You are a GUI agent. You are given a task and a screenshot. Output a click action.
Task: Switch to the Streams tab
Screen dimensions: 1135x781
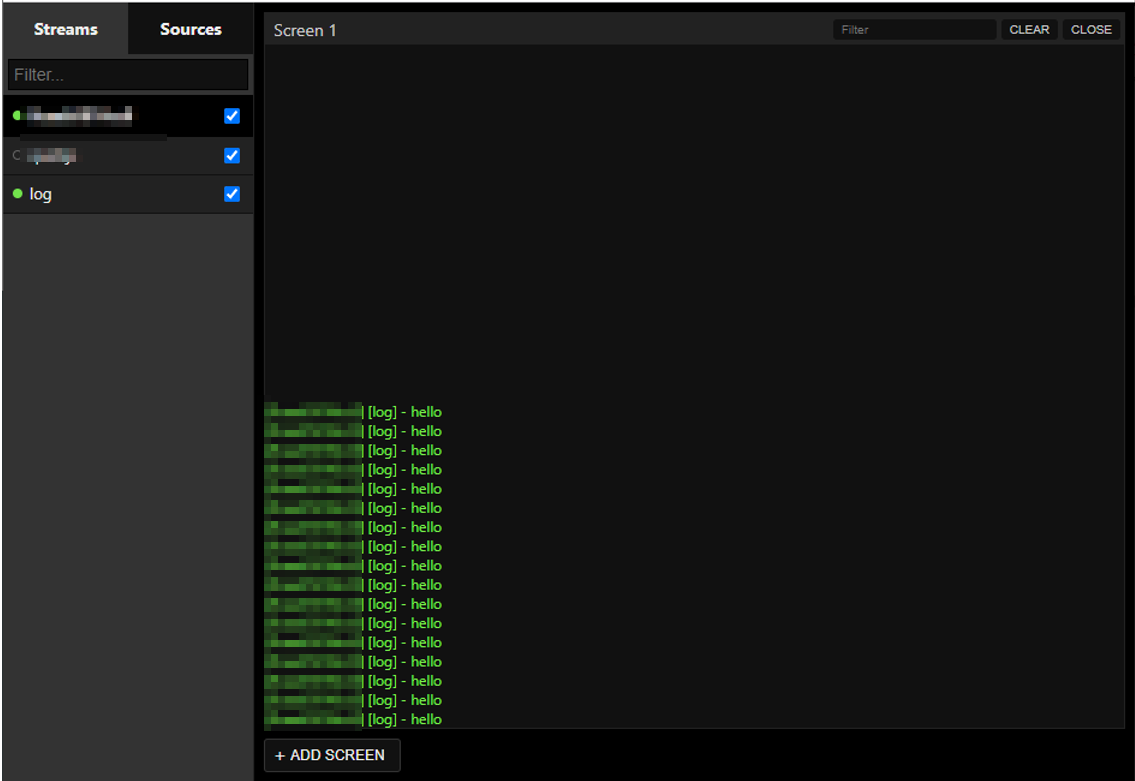click(x=66, y=29)
